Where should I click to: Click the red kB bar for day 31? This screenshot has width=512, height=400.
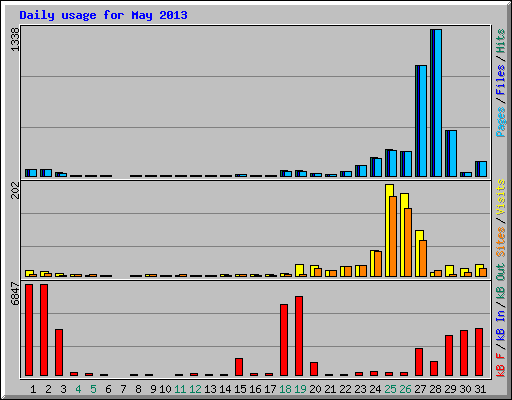(479, 352)
